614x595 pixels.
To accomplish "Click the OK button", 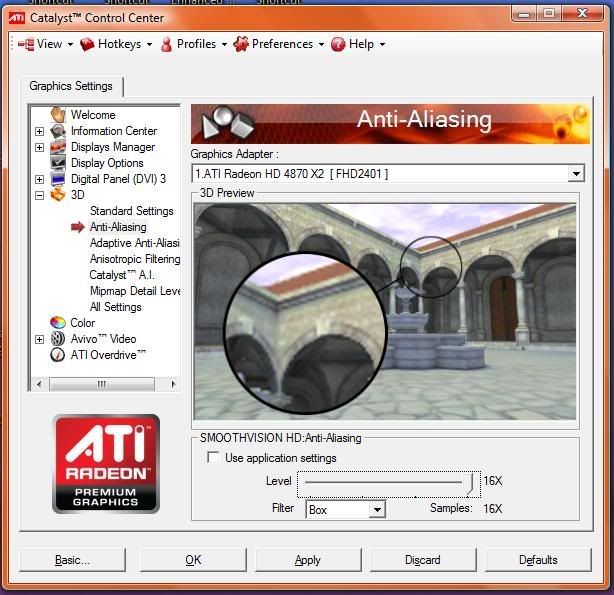I will click(193, 560).
